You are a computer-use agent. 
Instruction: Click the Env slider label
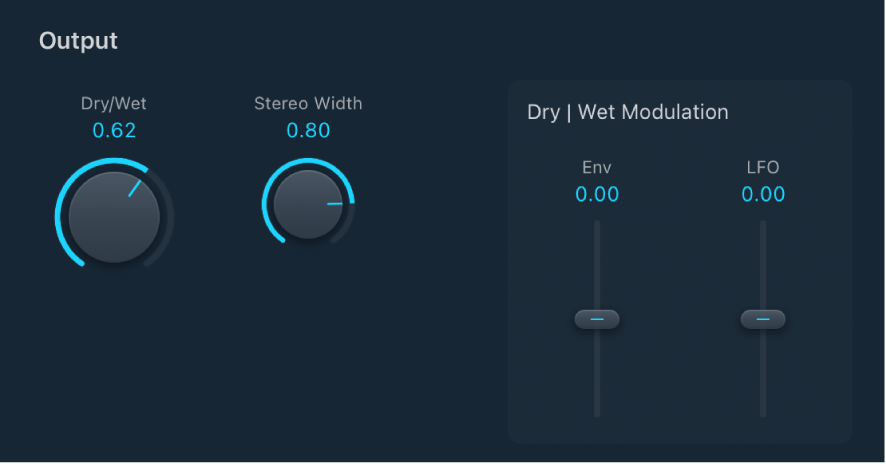click(597, 168)
